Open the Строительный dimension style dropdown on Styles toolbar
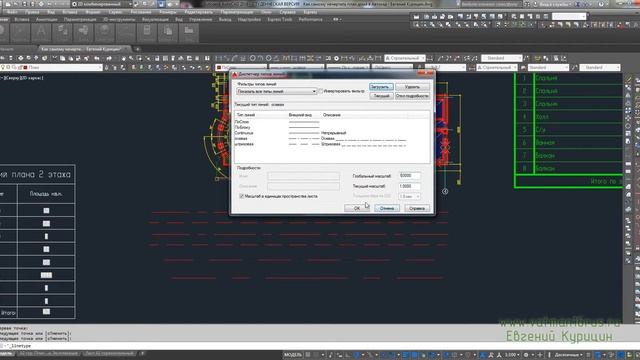Image resolution: width=640 pixels, height=360 pixels. point(497,67)
